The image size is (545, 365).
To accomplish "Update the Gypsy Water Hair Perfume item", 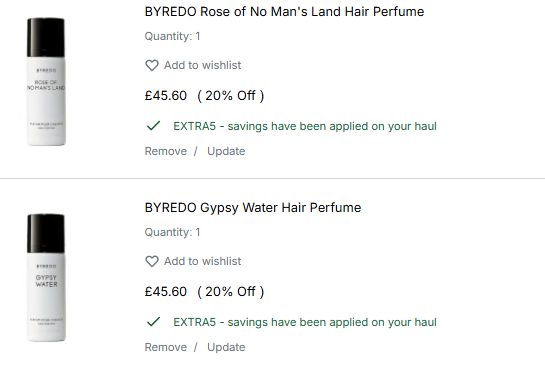I will pyautogui.click(x=226, y=348).
